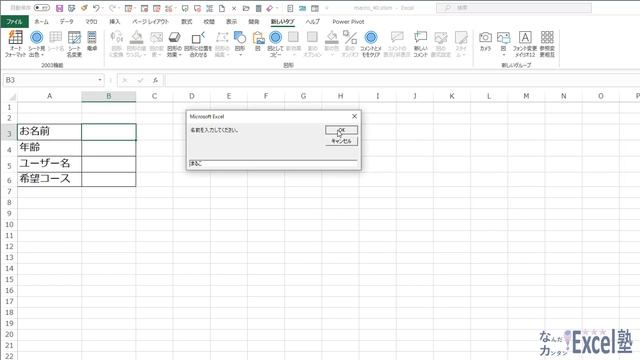Open the 図形 shapes dropdown

[240, 44]
